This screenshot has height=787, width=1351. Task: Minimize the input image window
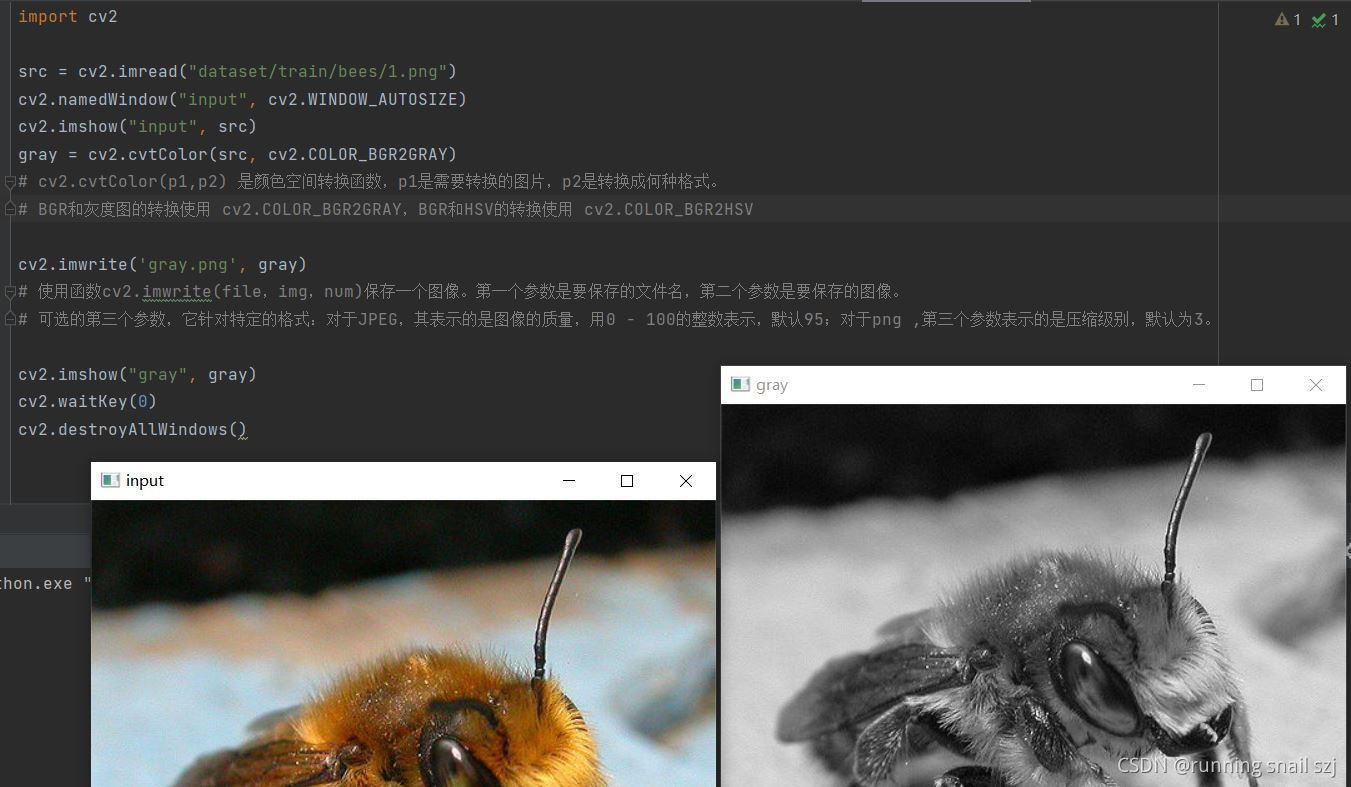point(569,480)
